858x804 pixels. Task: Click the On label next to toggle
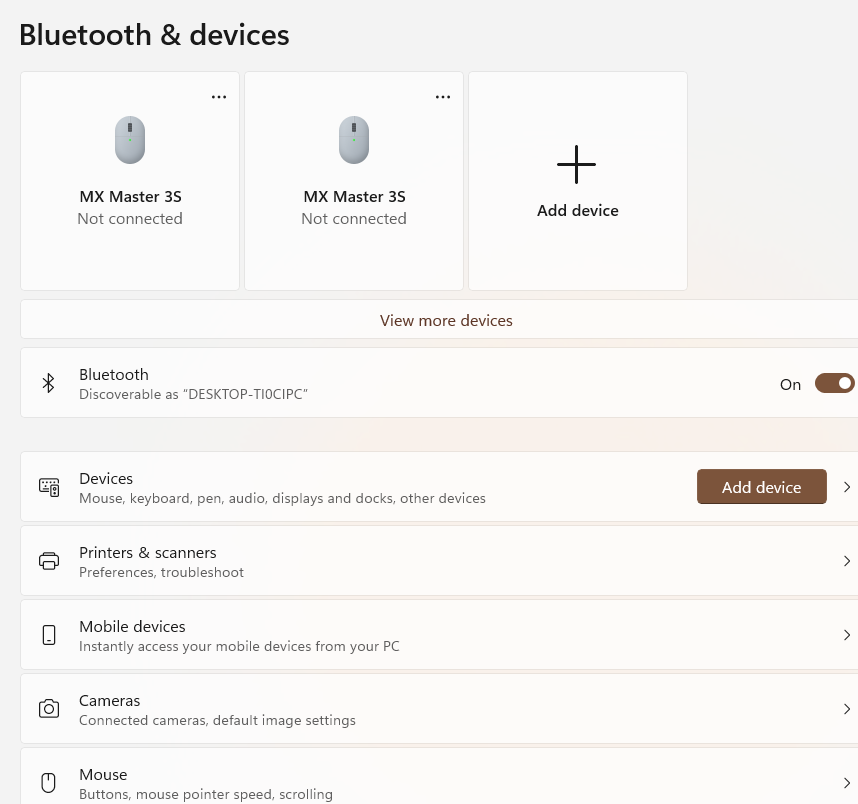[790, 385]
